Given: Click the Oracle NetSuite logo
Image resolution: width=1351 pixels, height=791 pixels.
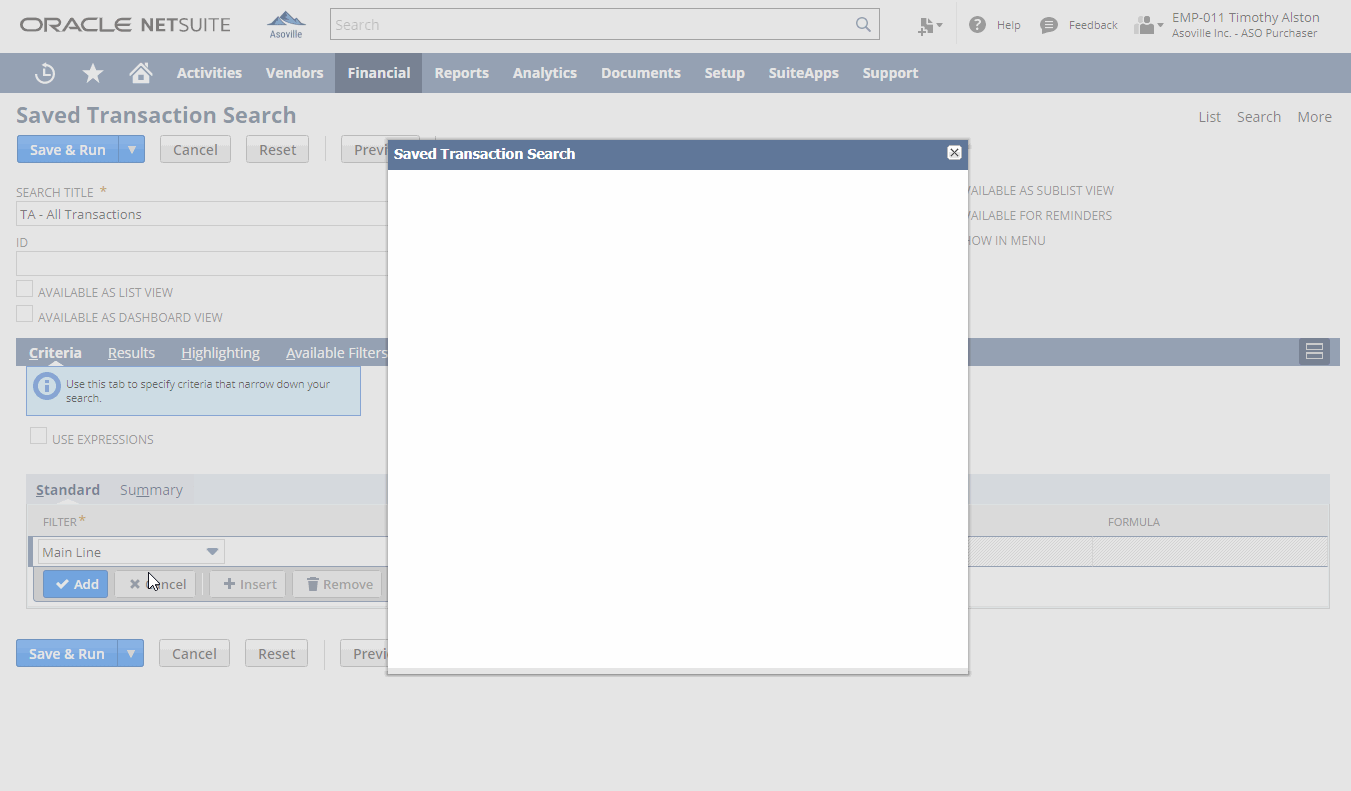Looking at the screenshot, I should [125, 25].
